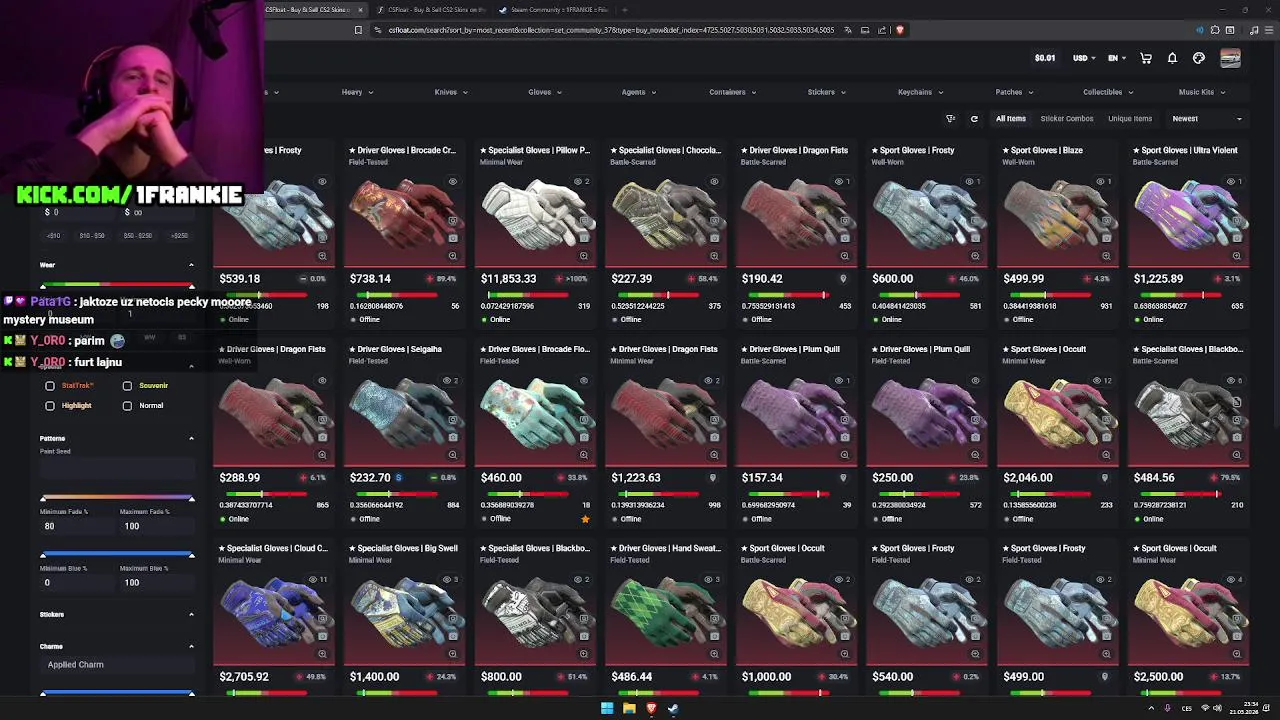Refresh the listings with the reload icon

click(x=974, y=119)
